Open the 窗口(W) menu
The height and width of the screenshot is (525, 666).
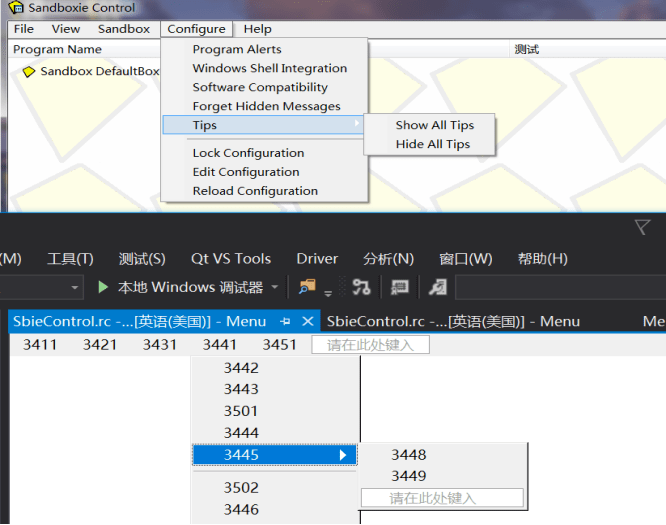coord(466,259)
